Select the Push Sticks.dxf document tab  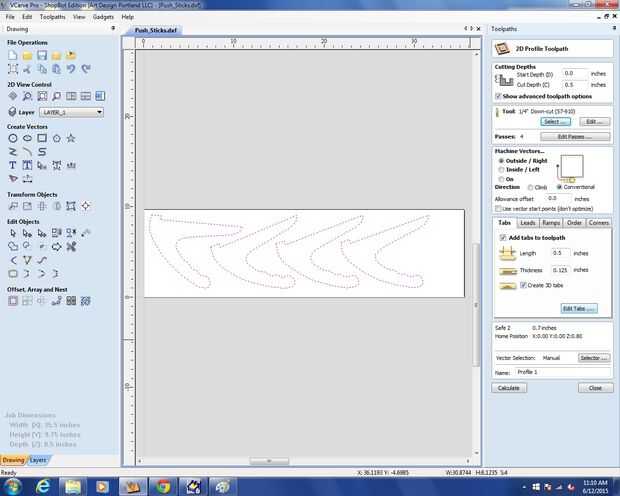[155, 30]
